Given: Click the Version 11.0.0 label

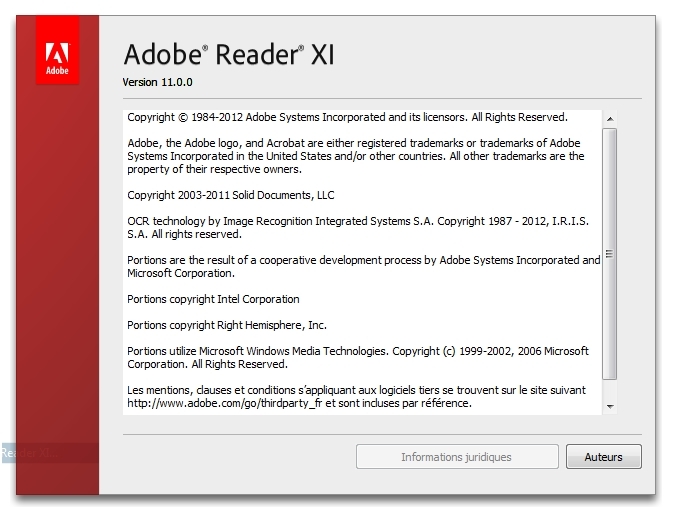Looking at the screenshot, I should coord(158,82).
